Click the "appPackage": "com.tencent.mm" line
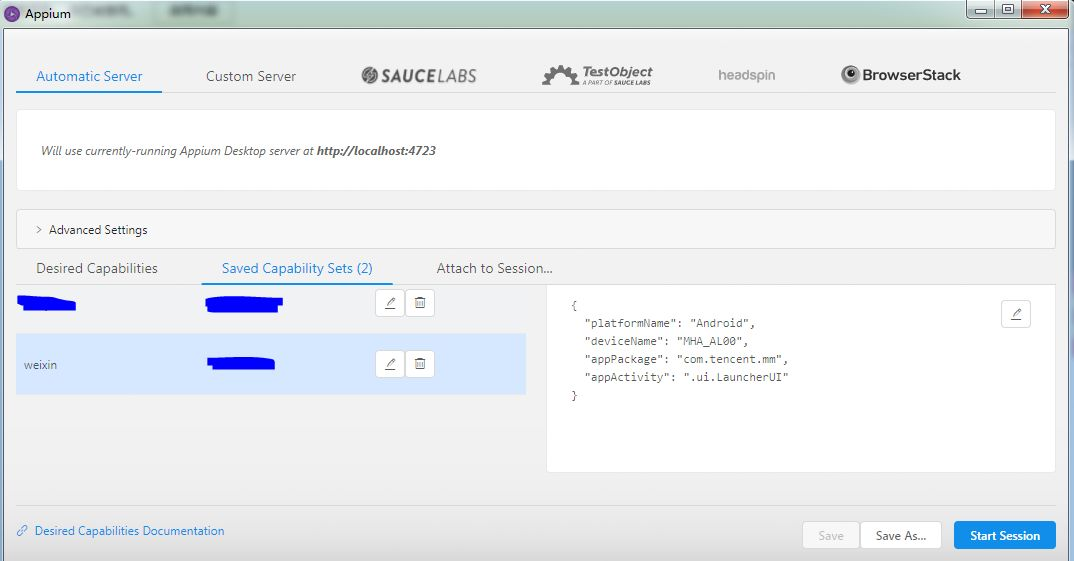 click(x=686, y=359)
